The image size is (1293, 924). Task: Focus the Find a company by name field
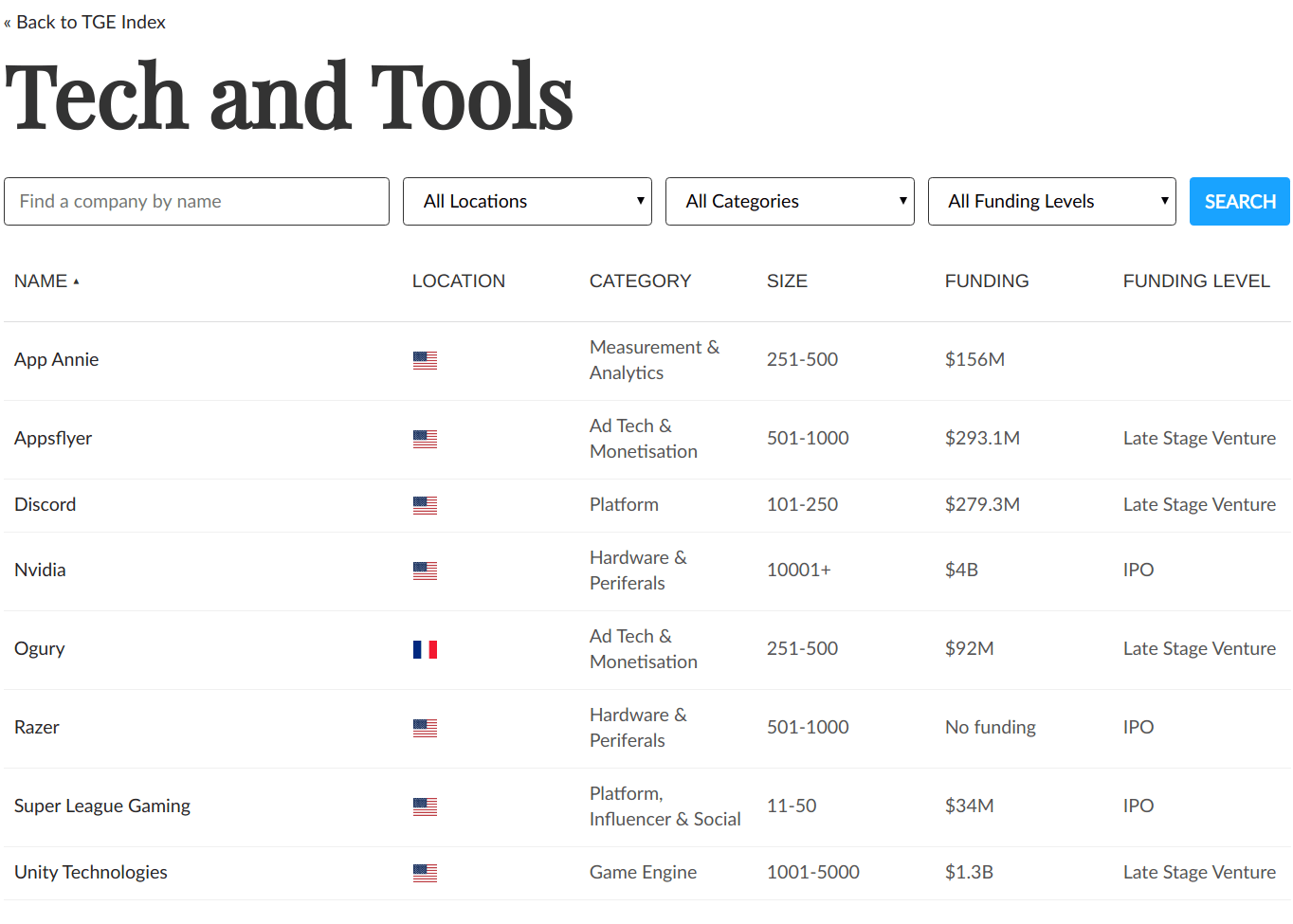click(196, 201)
